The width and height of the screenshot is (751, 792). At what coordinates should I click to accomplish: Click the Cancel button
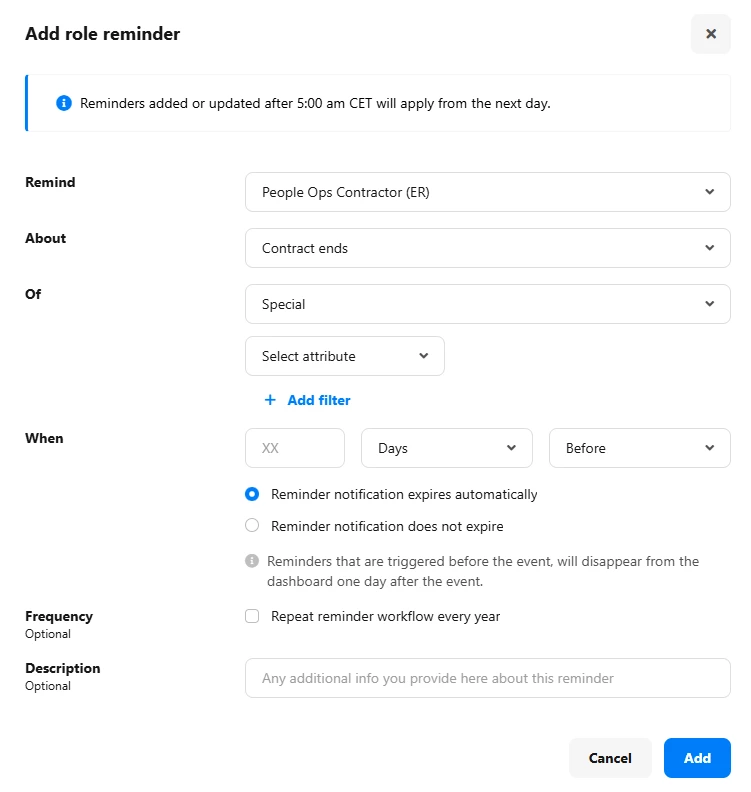coord(610,758)
